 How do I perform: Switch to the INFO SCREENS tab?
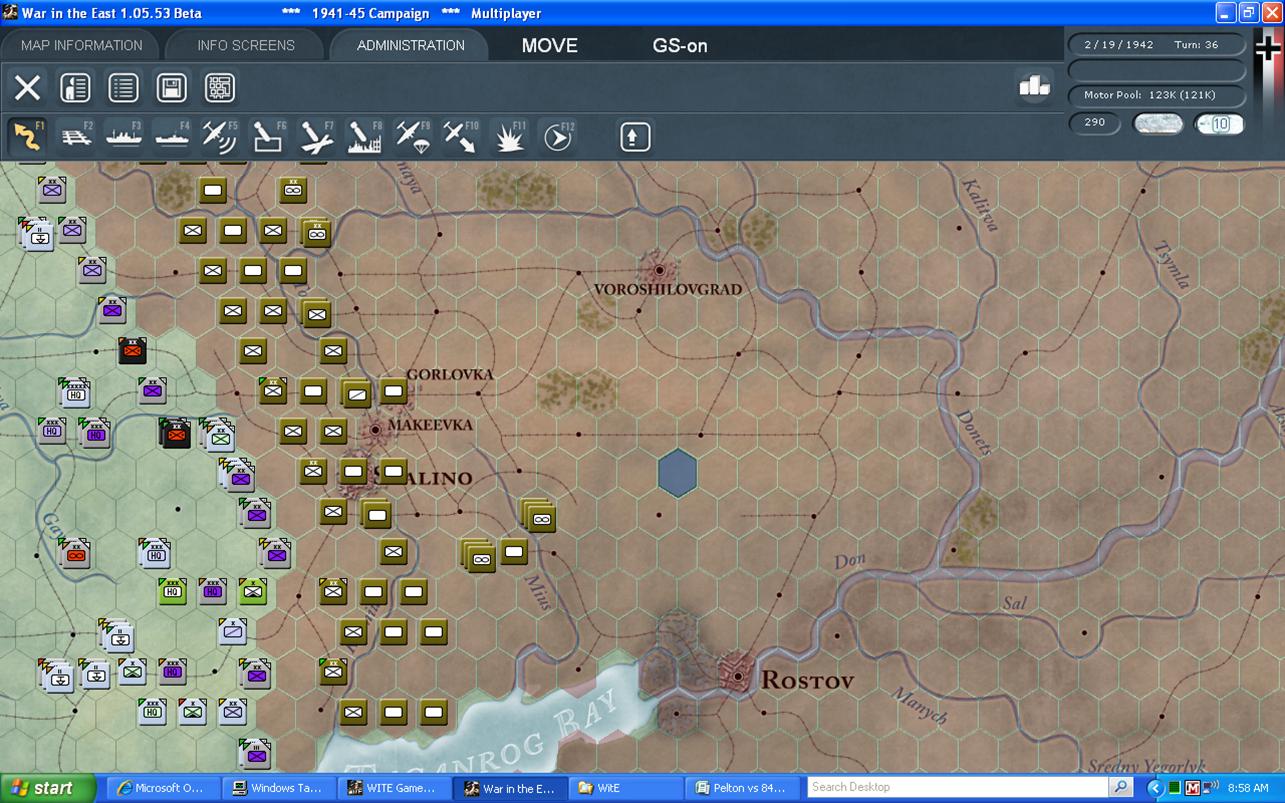[x=245, y=45]
